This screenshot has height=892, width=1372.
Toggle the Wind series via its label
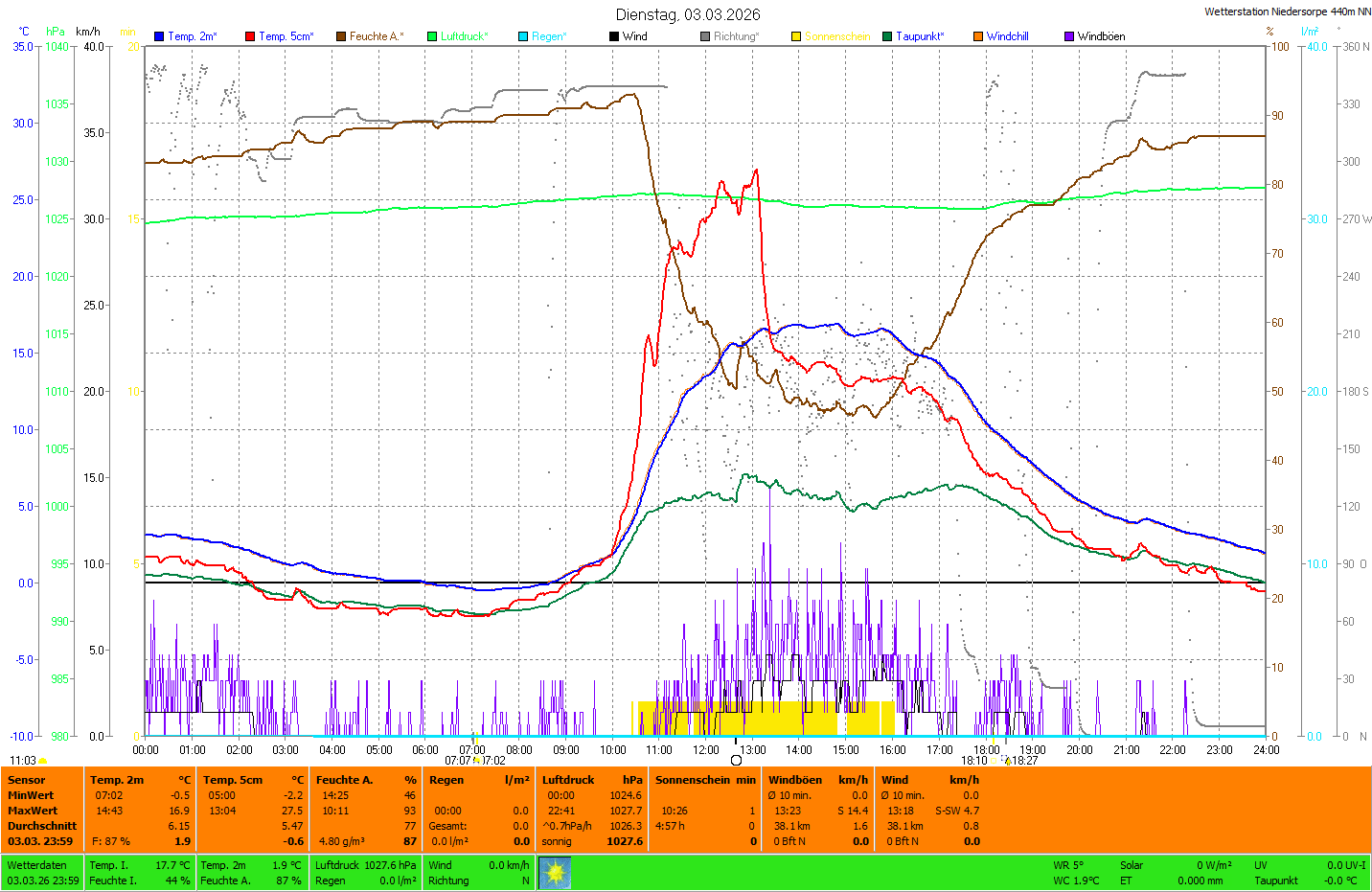pyautogui.click(x=634, y=36)
